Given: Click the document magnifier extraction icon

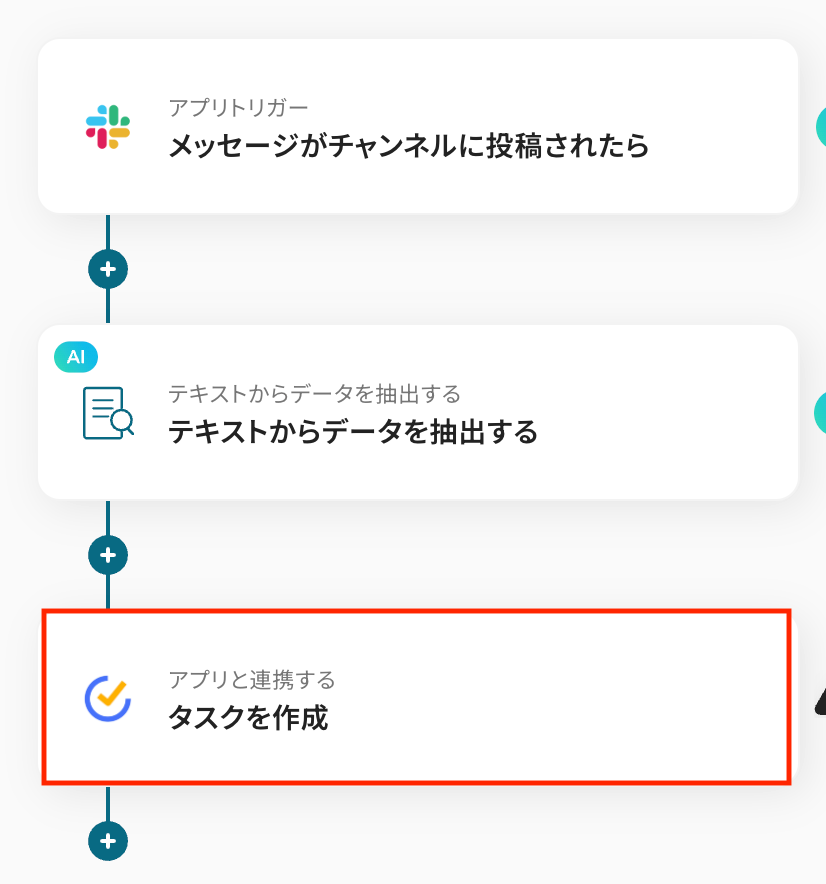Looking at the screenshot, I should pos(108,413).
